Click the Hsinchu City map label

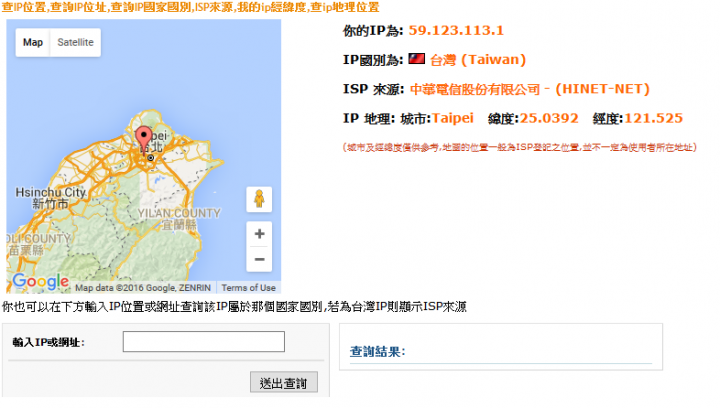[x=51, y=198]
